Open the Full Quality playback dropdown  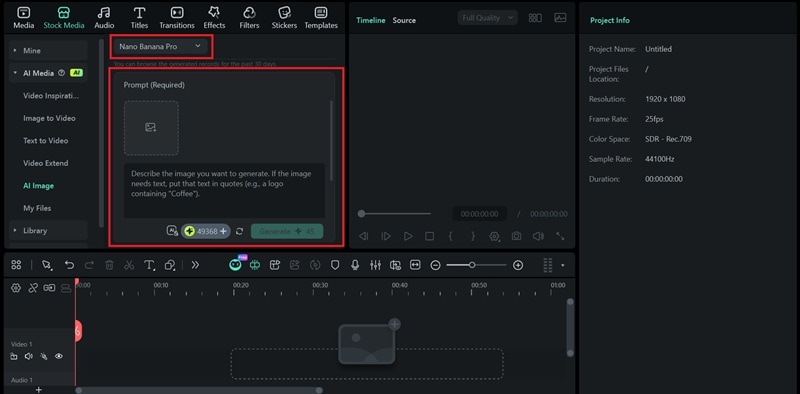pos(488,18)
